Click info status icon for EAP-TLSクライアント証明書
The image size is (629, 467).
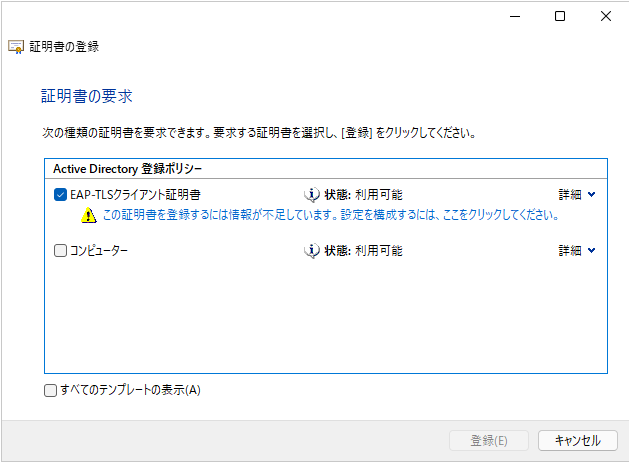pyautogui.click(x=312, y=195)
